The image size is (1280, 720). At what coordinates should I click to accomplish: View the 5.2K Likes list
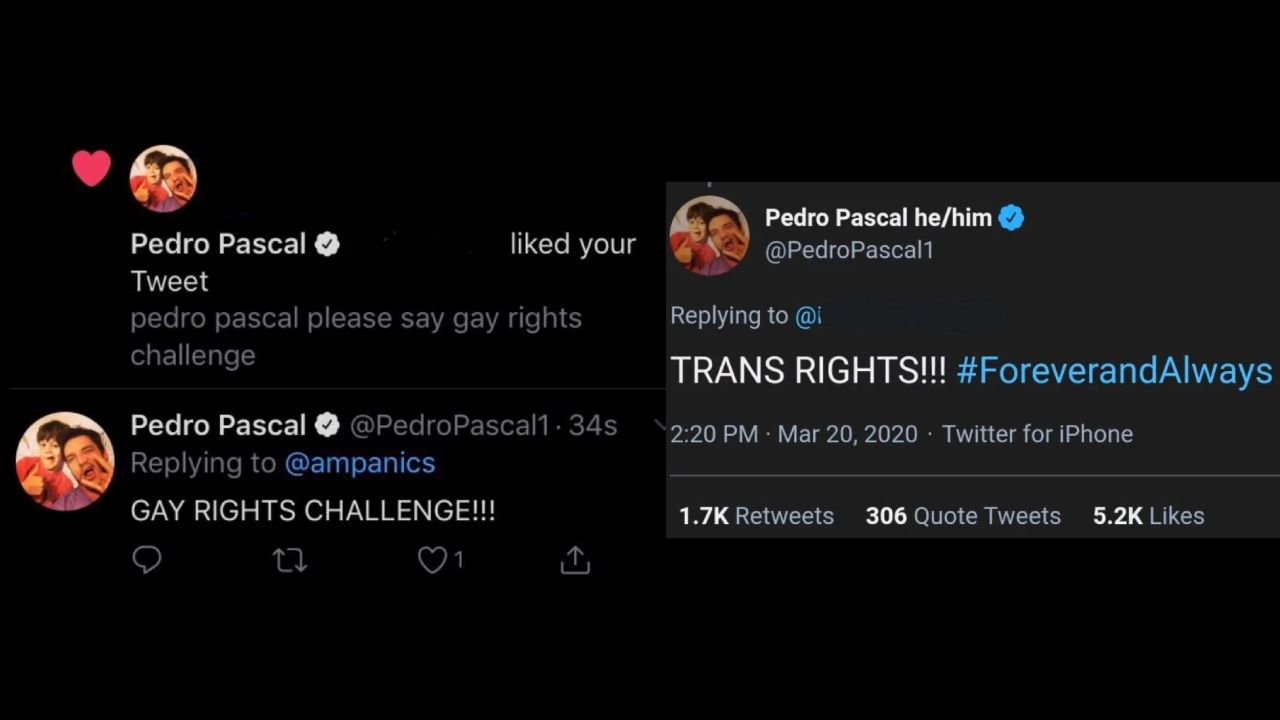tap(1148, 516)
